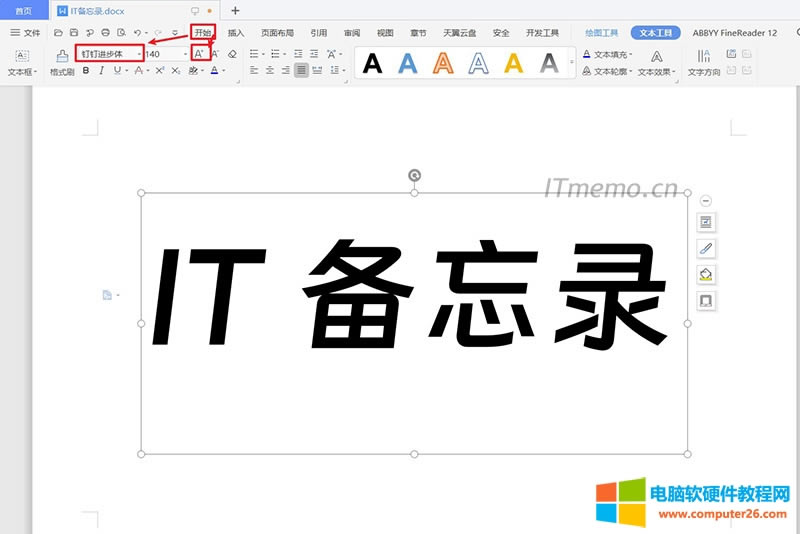Image resolution: width=800 pixels, height=534 pixels.
Task: Select the orange outlined text style preset
Action: (443, 64)
